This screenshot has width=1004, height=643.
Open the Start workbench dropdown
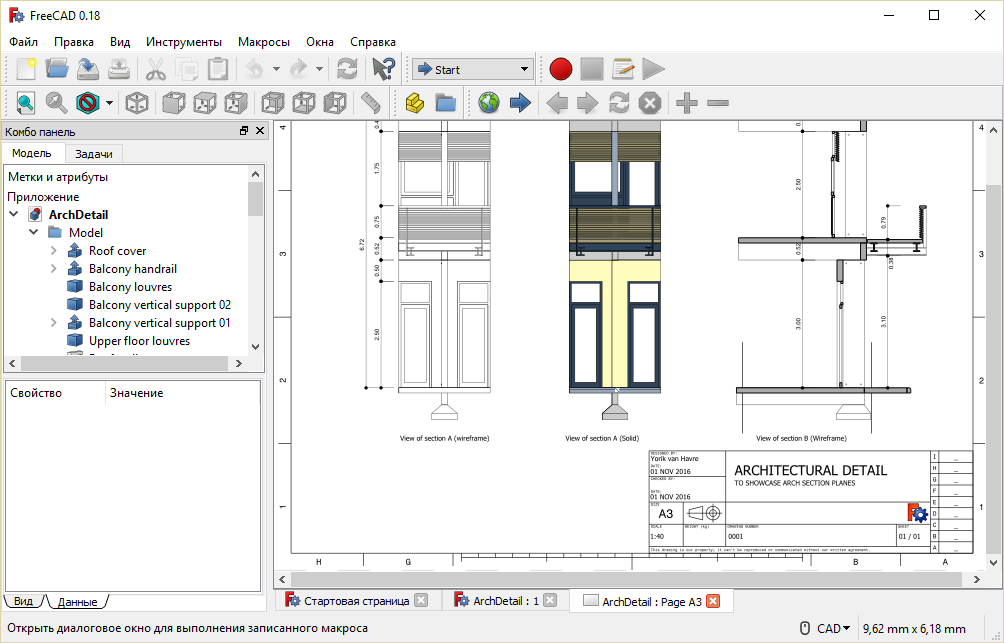tap(473, 69)
